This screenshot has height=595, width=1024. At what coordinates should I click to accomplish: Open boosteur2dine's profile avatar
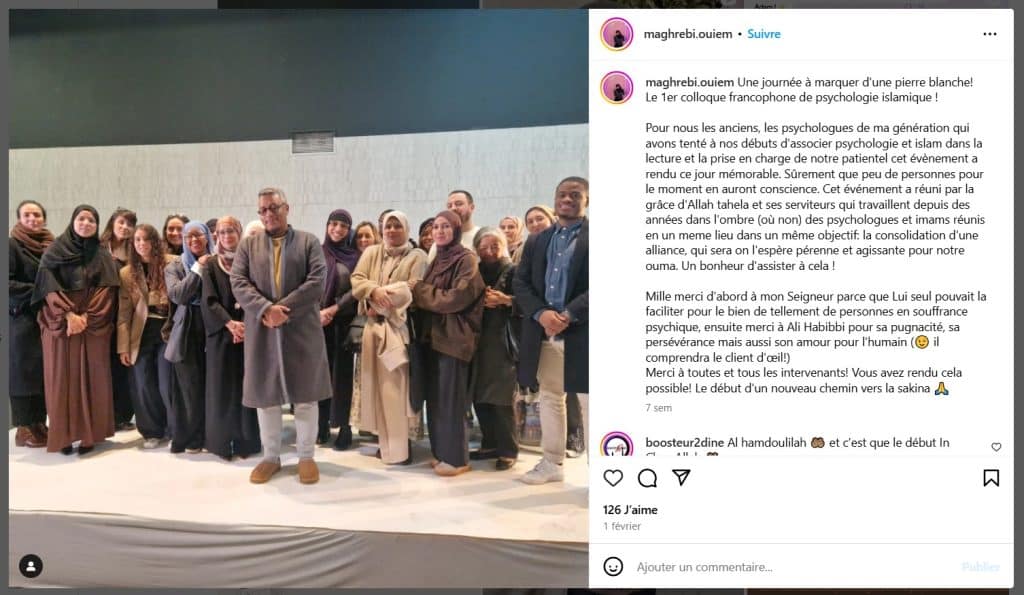616,444
